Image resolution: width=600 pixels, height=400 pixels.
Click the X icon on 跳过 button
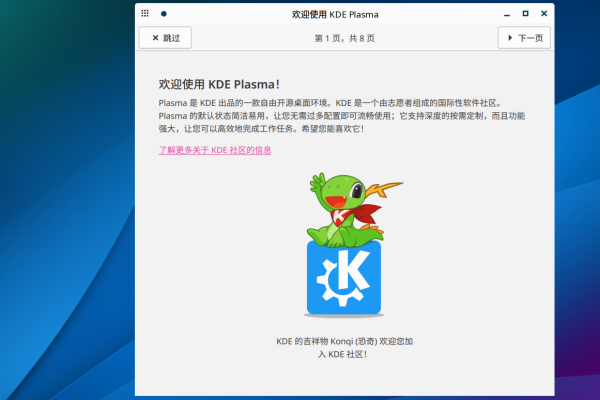[x=154, y=38]
